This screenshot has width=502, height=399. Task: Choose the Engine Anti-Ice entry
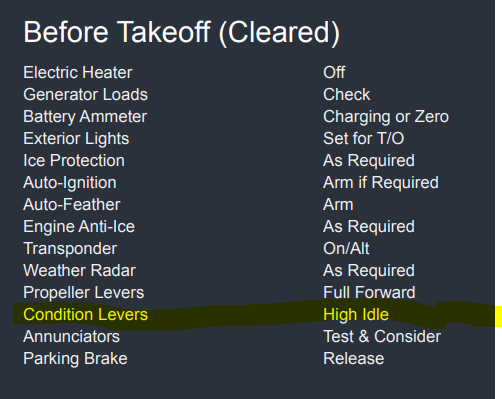click(x=79, y=226)
